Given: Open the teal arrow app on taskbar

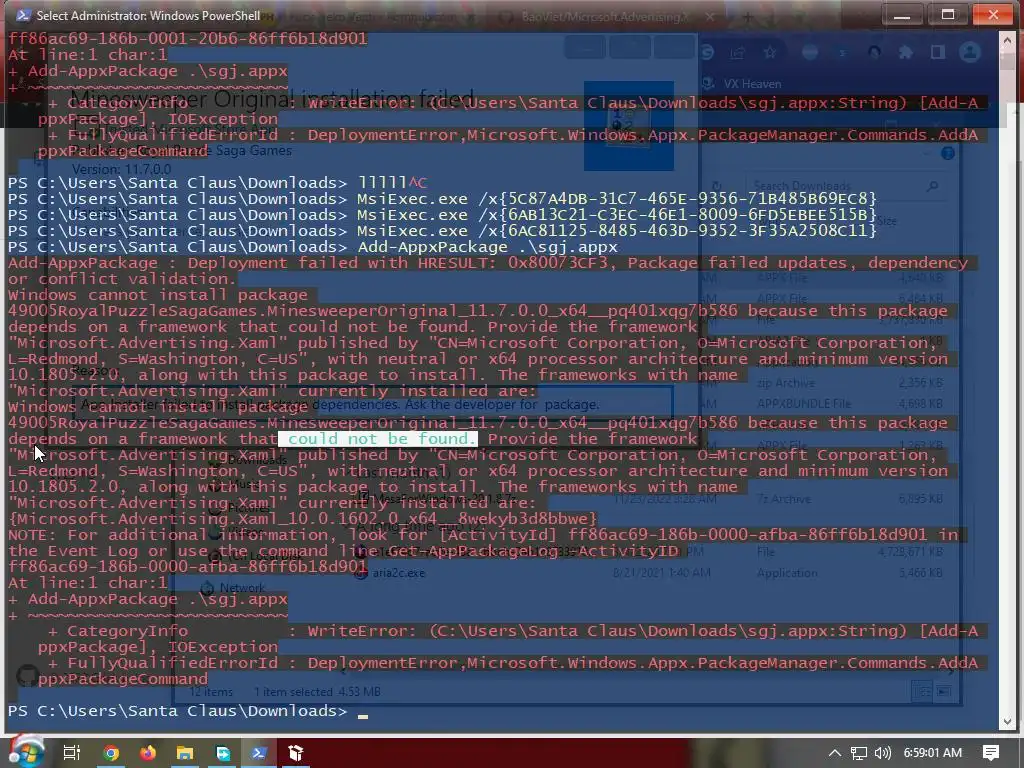Looking at the screenshot, I should [x=223, y=753].
